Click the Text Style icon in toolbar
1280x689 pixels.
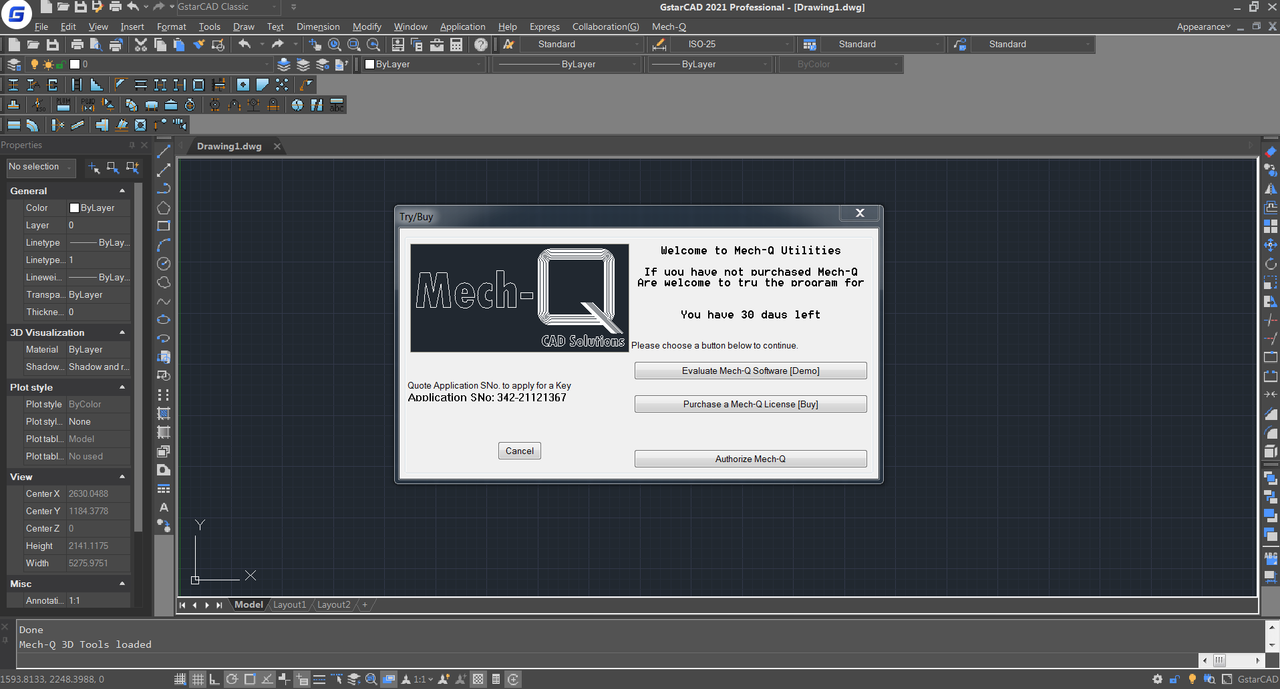(x=508, y=44)
